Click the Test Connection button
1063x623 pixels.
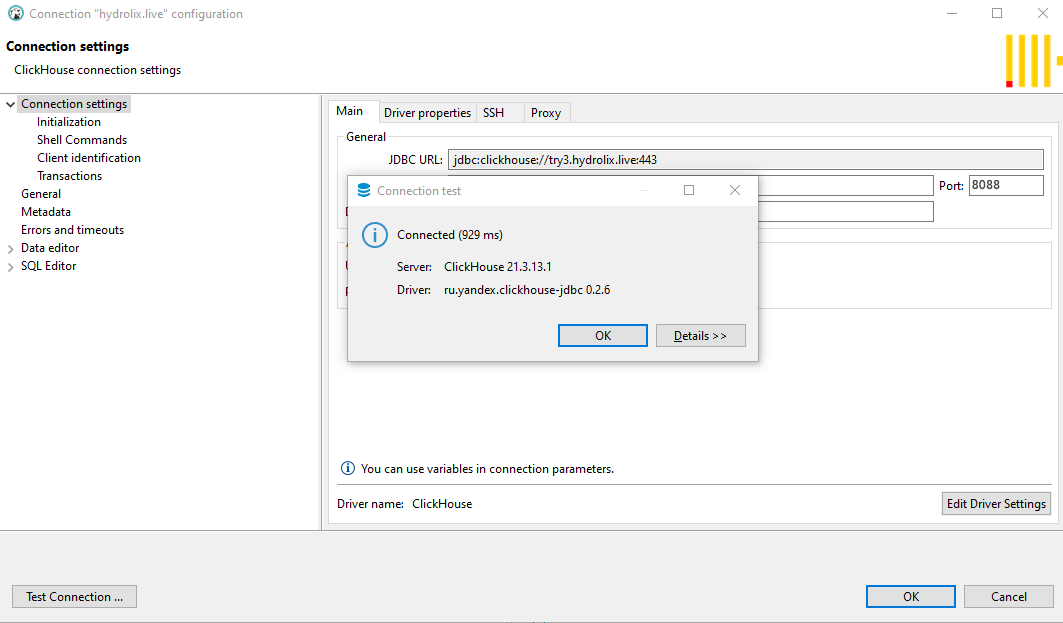(75, 597)
